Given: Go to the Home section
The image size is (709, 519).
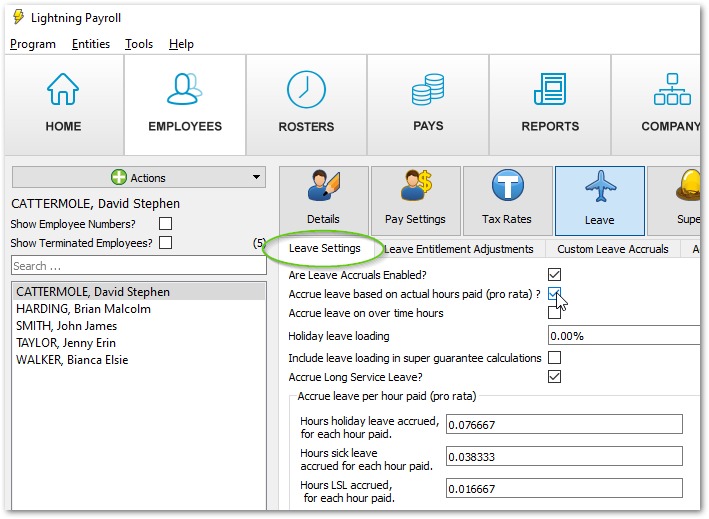Looking at the screenshot, I should click(x=63, y=105).
